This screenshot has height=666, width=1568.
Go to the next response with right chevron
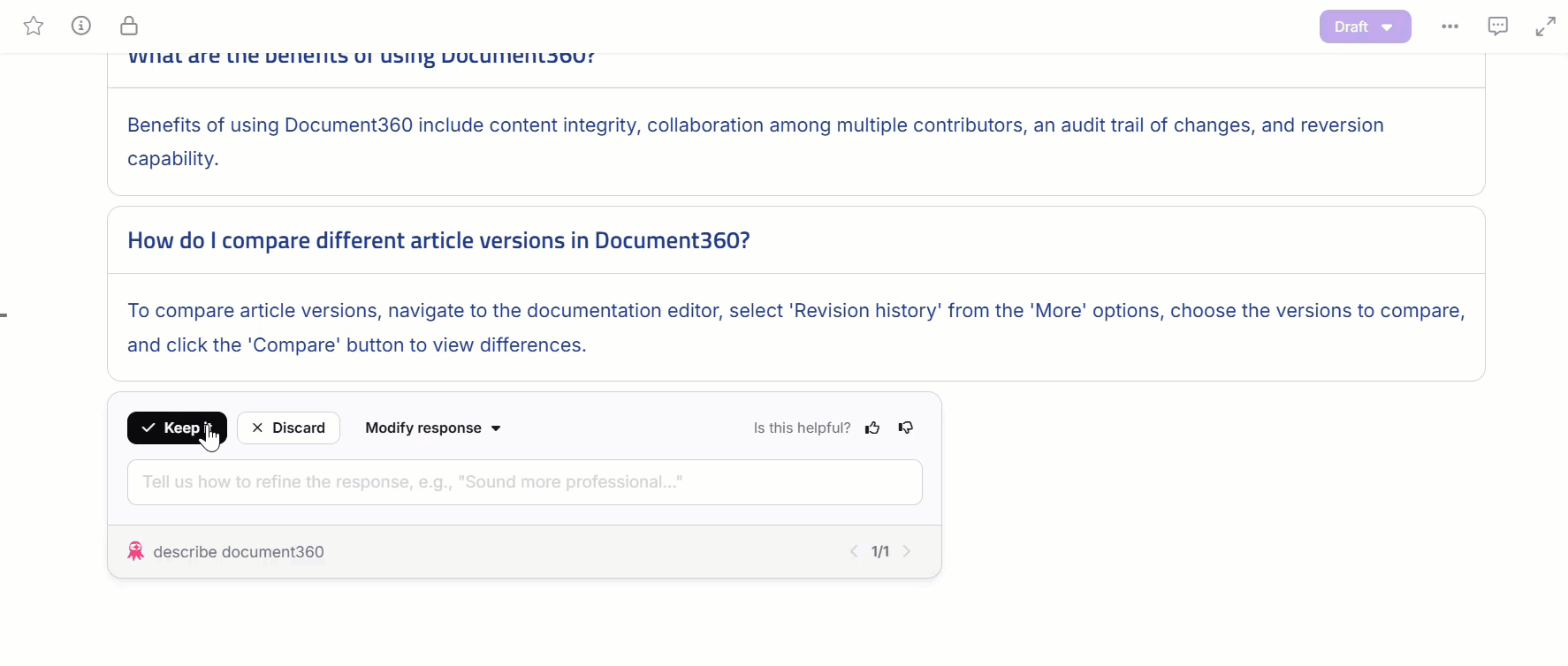(x=907, y=551)
